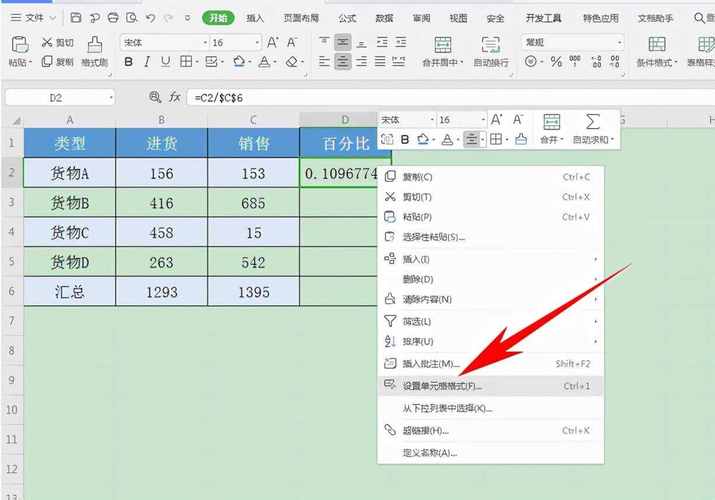Open the mini toolbar 宋体 font dropdown

point(432,120)
